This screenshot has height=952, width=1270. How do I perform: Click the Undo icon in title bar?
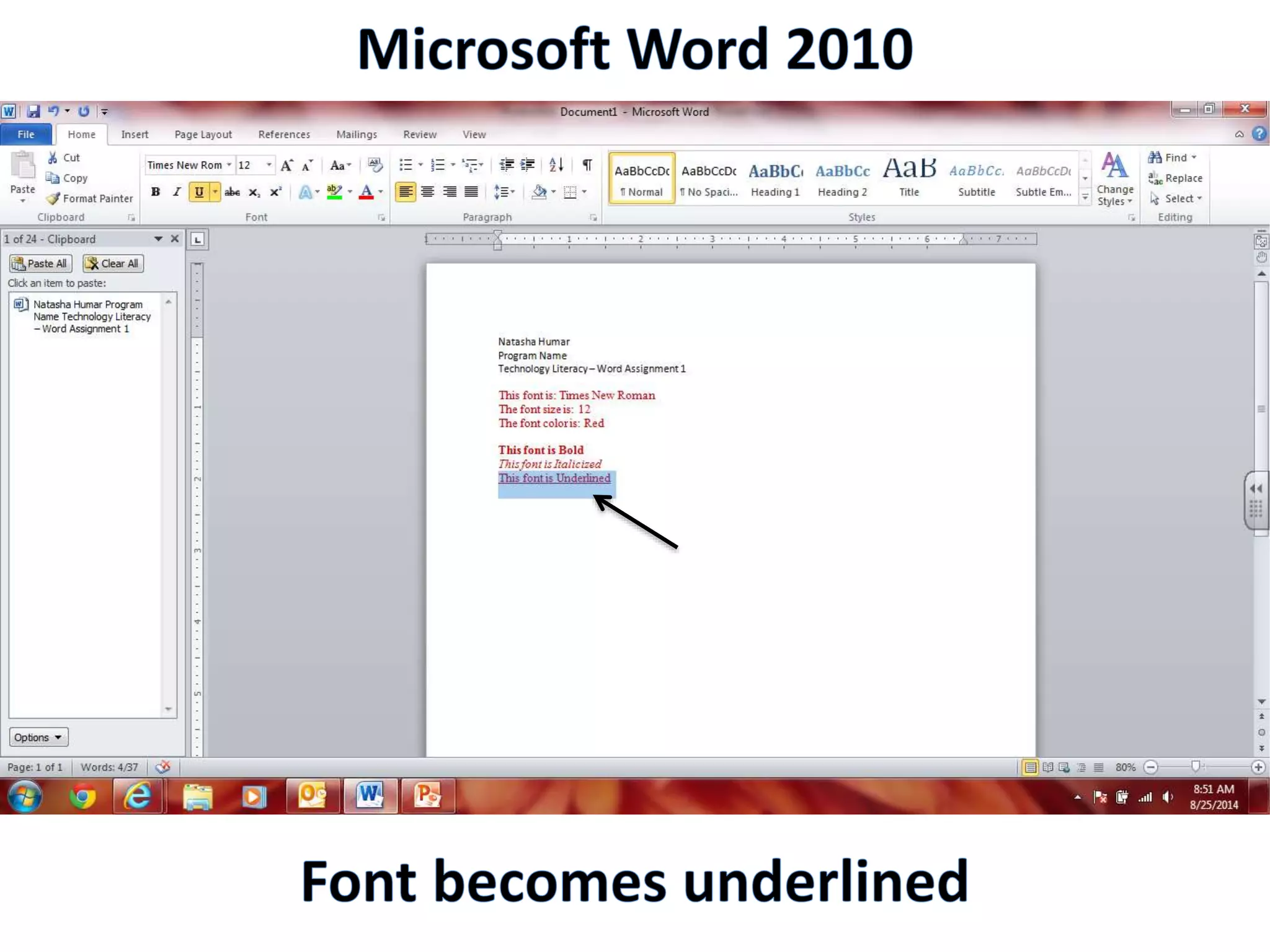point(54,111)
